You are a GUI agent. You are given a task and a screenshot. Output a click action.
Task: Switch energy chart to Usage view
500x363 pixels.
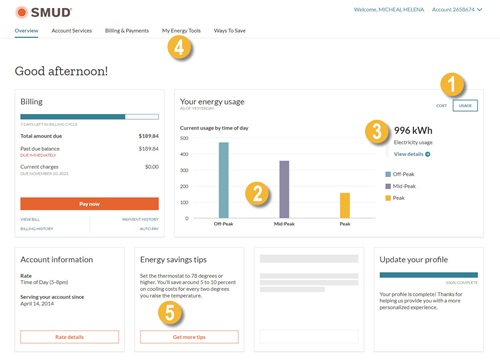tap(465, 106)
